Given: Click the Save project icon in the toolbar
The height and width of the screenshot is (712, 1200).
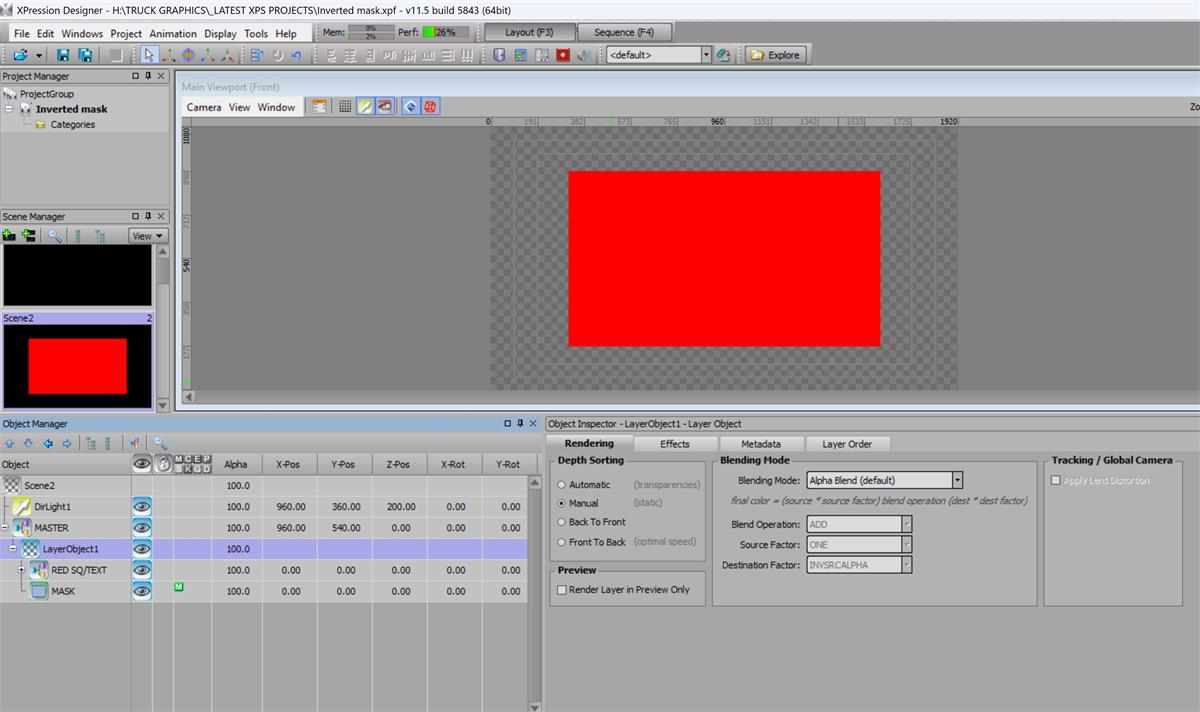Looking at the screenshot, I should coord(63,55).
